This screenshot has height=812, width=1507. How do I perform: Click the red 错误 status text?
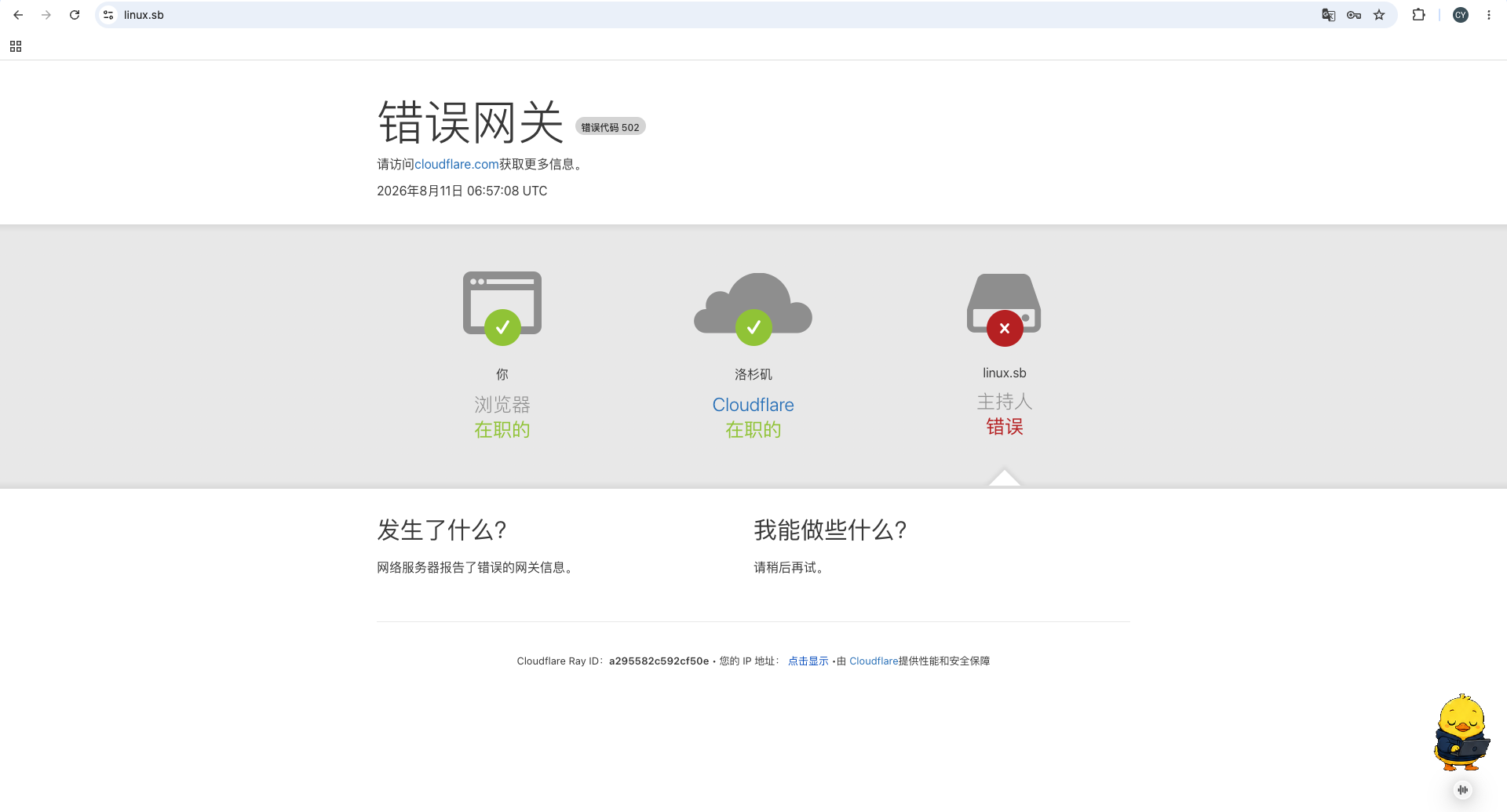tap(1005, 427)
